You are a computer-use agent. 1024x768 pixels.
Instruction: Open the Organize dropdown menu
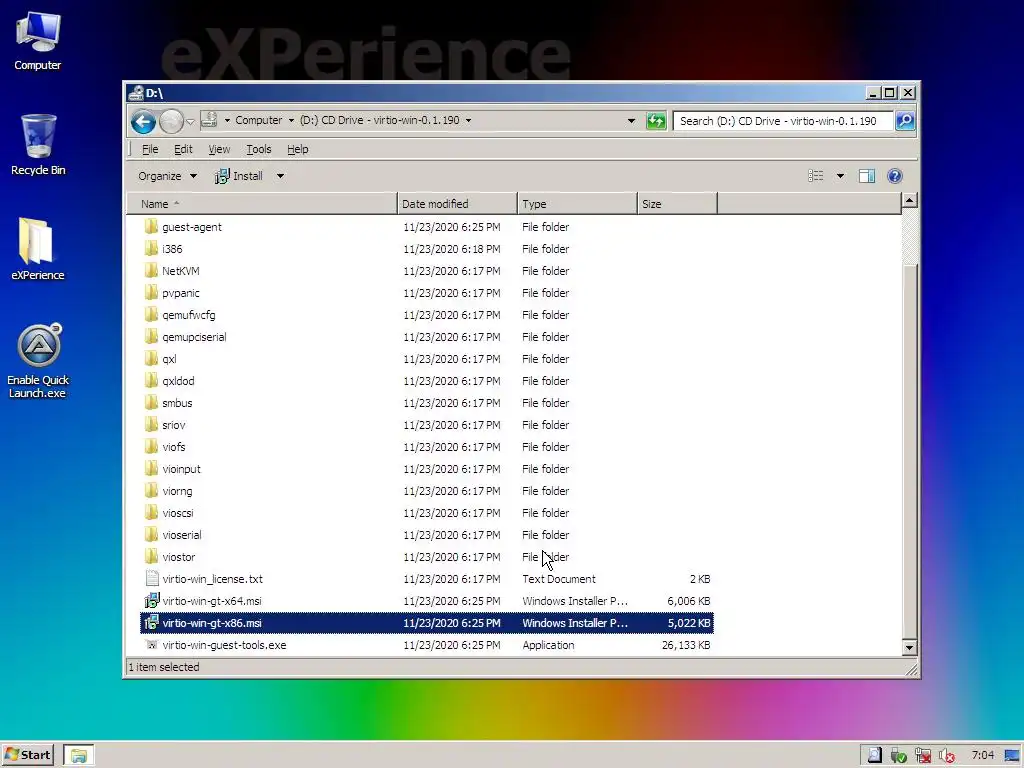coord(167,176)
